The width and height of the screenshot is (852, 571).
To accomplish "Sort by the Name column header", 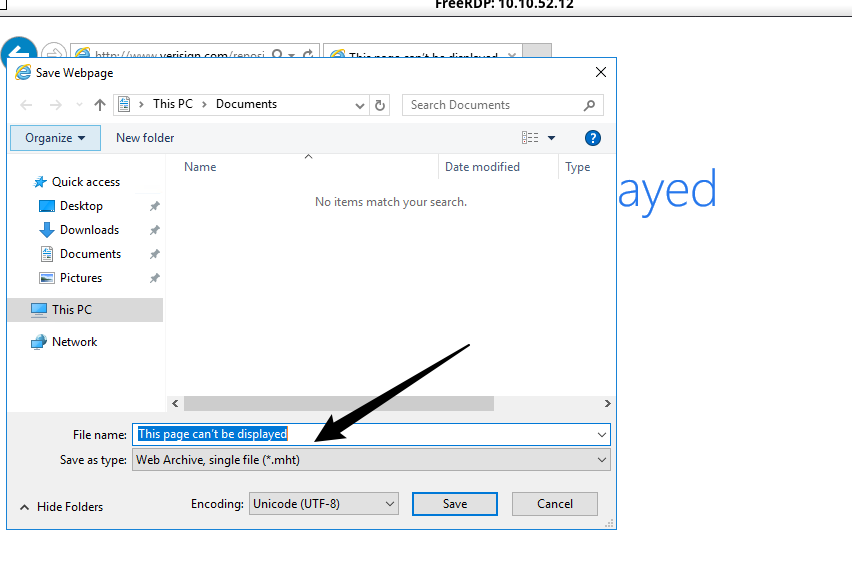I will pos(308,167).
